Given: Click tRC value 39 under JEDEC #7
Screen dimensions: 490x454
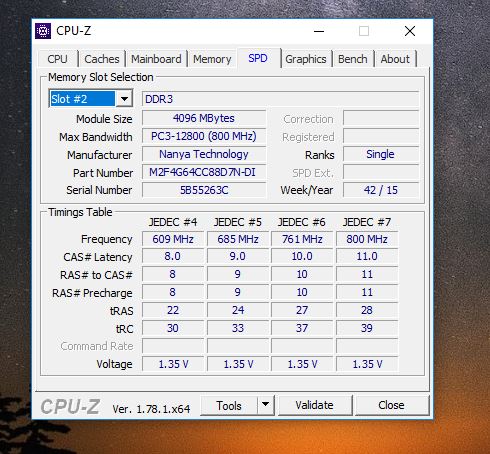Looking at the screenshot, I should point(367,328).
